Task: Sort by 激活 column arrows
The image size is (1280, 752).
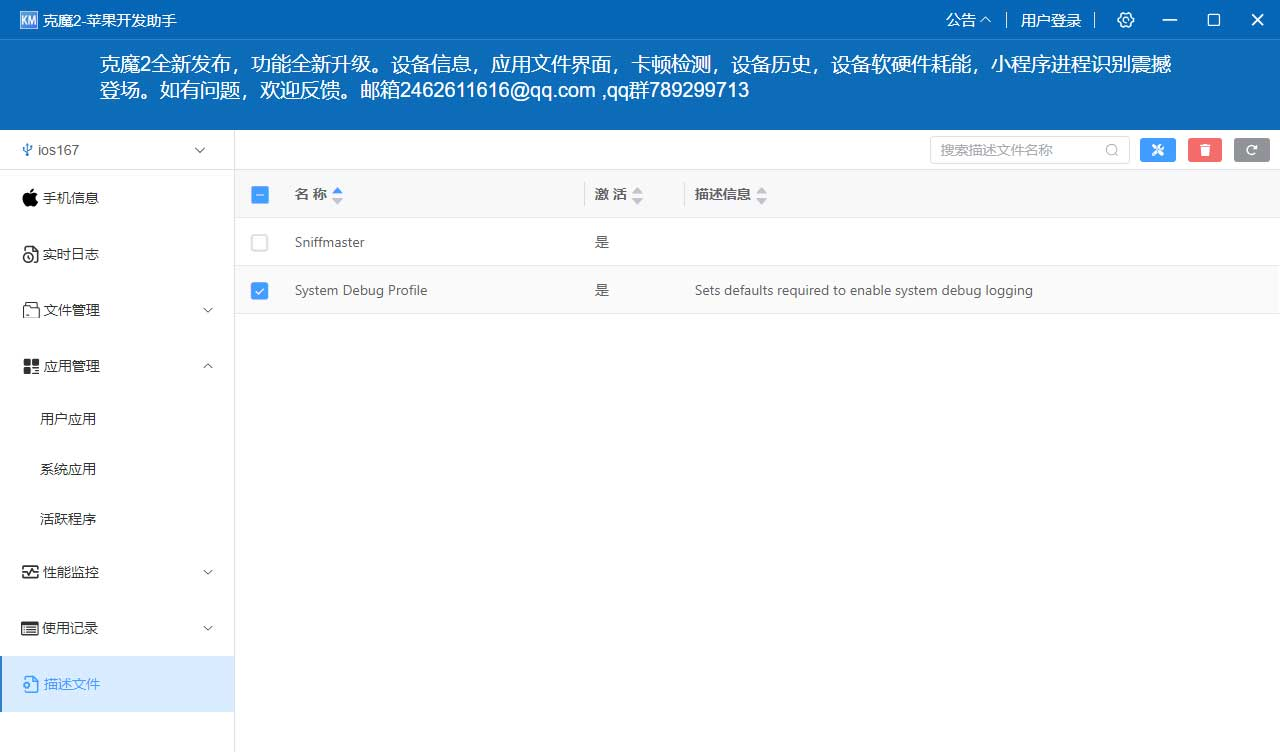Action: pyautogui.click(x=637, y=195)
